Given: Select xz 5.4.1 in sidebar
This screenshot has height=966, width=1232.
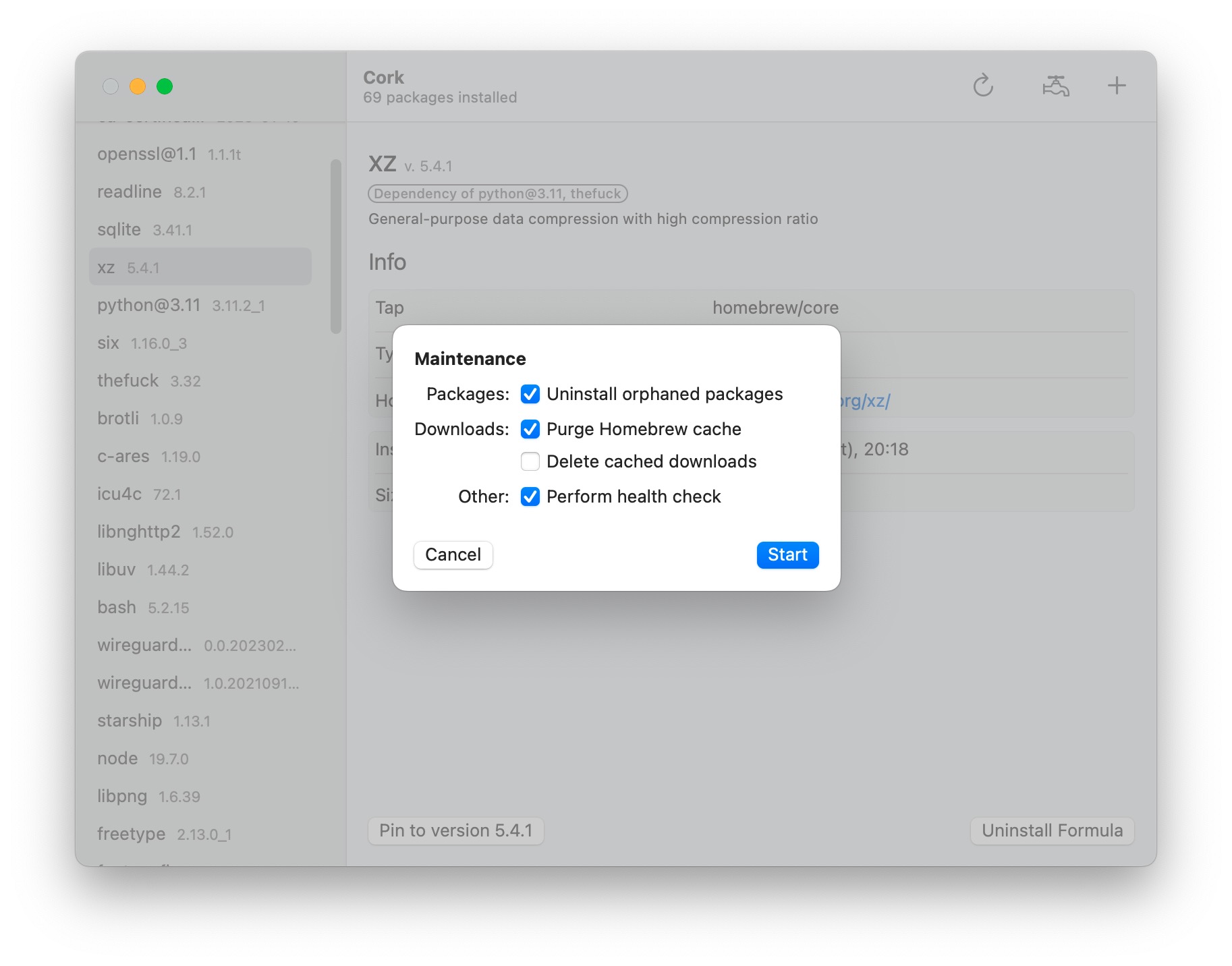Looking at the screenshot, I should tap(200, 267).
